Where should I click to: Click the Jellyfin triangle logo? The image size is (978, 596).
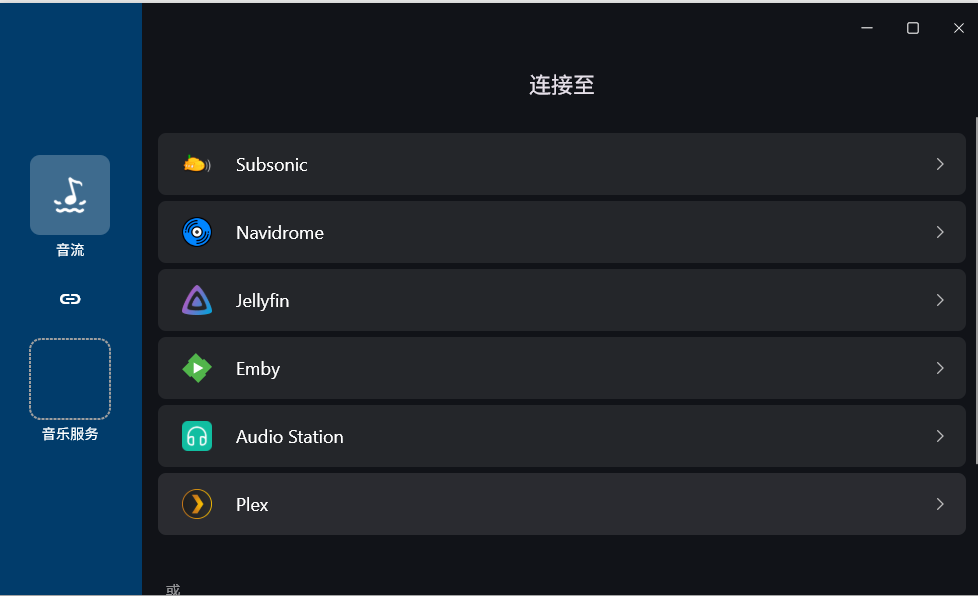tap(197, 300)
